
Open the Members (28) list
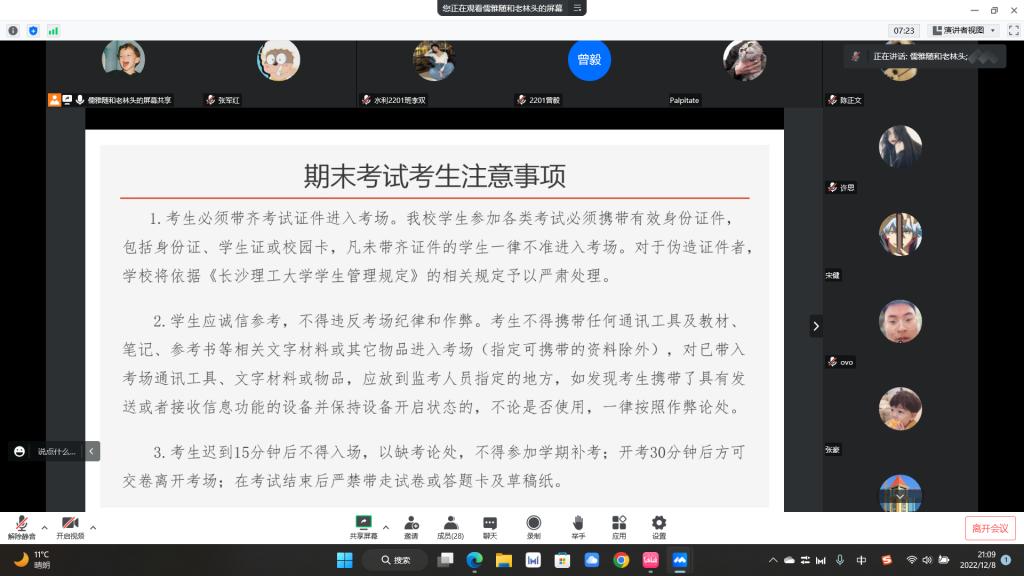450,524
